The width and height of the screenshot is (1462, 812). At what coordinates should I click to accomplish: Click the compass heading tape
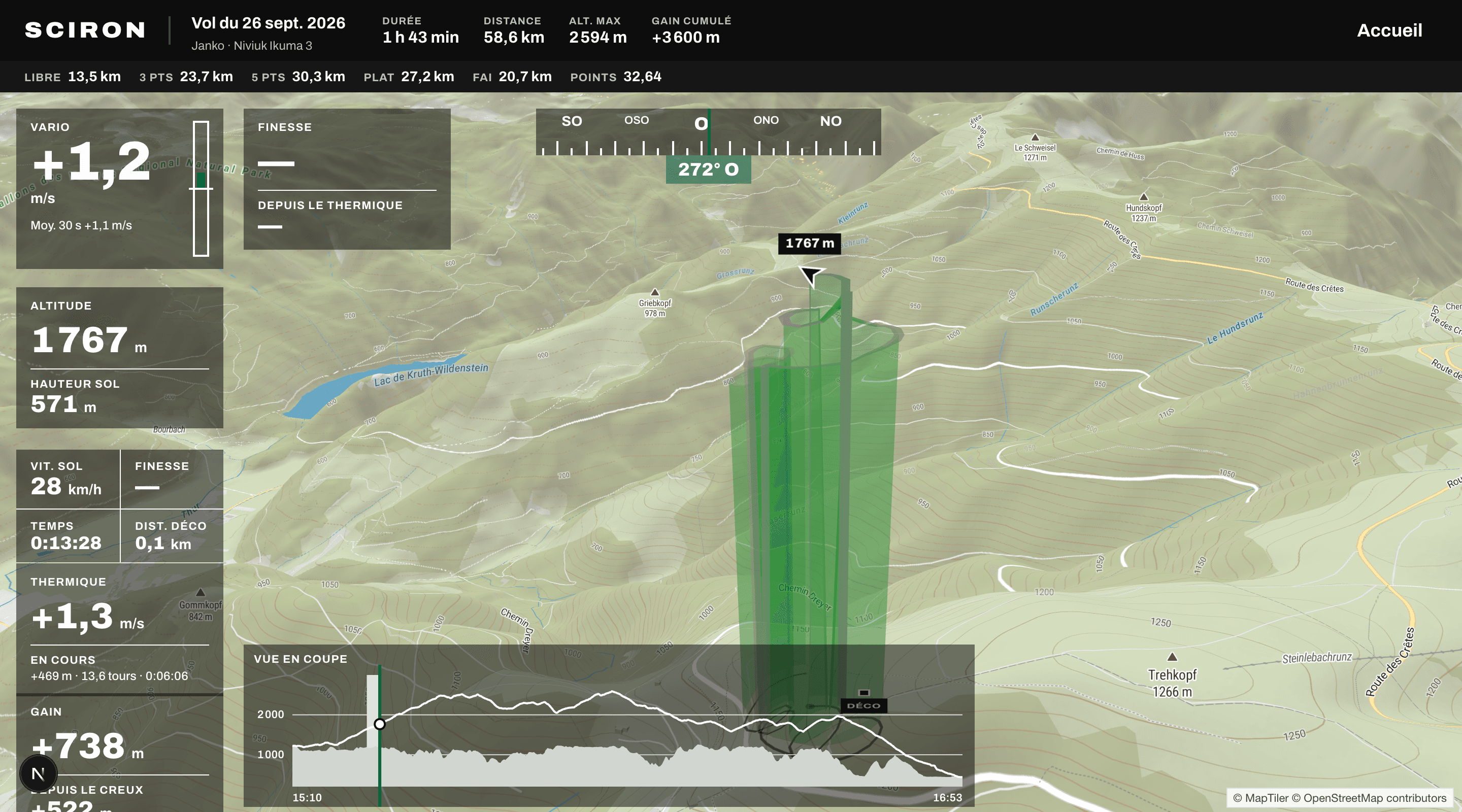pos(708,132)
